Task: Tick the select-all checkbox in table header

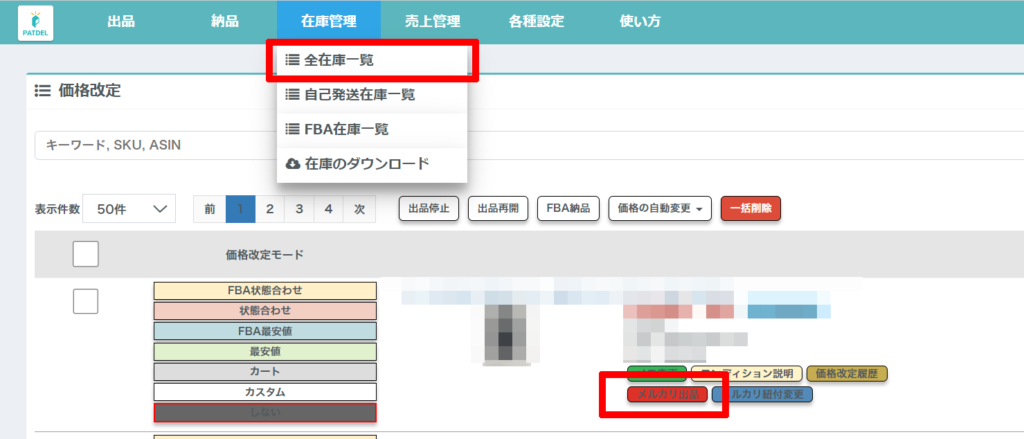Action: click(85, 255)
